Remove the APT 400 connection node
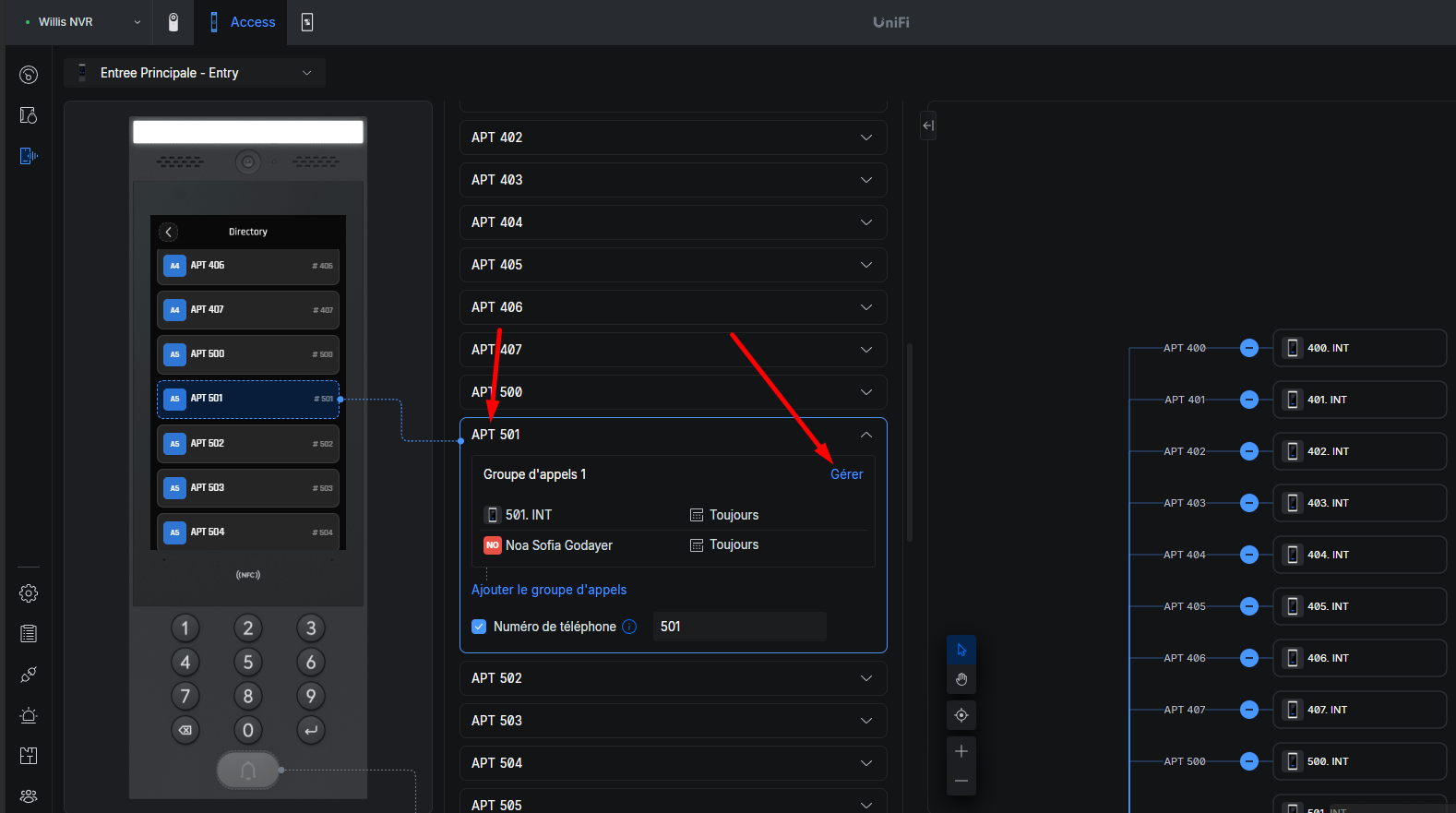Viewport: 1456px width, 813px height. click(x=1249, y=348)
